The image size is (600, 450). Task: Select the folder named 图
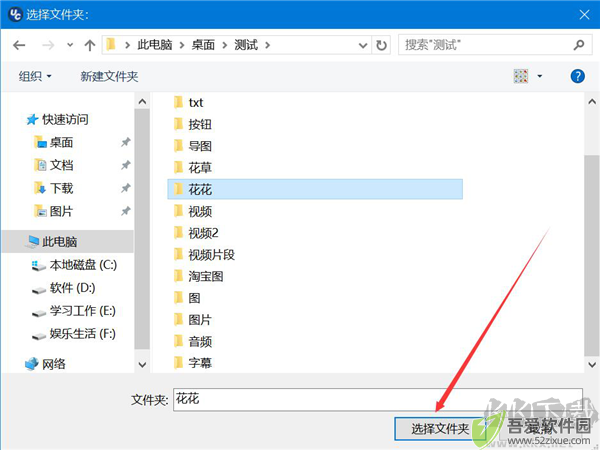click(187, 298)
